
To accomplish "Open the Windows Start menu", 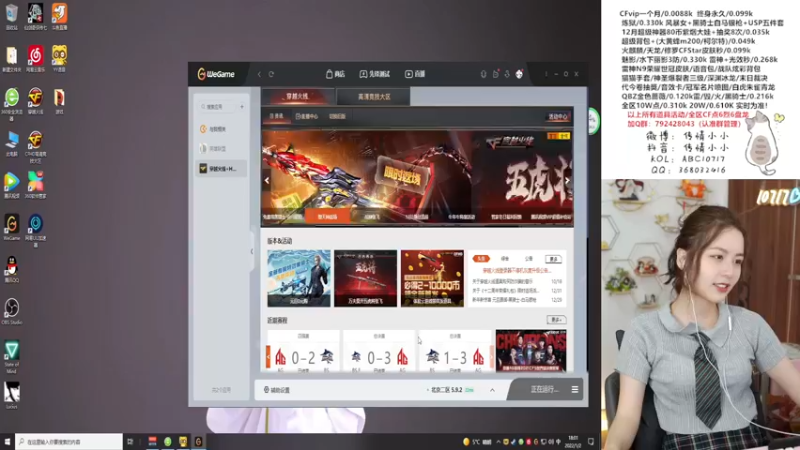I will coord(7,442).
